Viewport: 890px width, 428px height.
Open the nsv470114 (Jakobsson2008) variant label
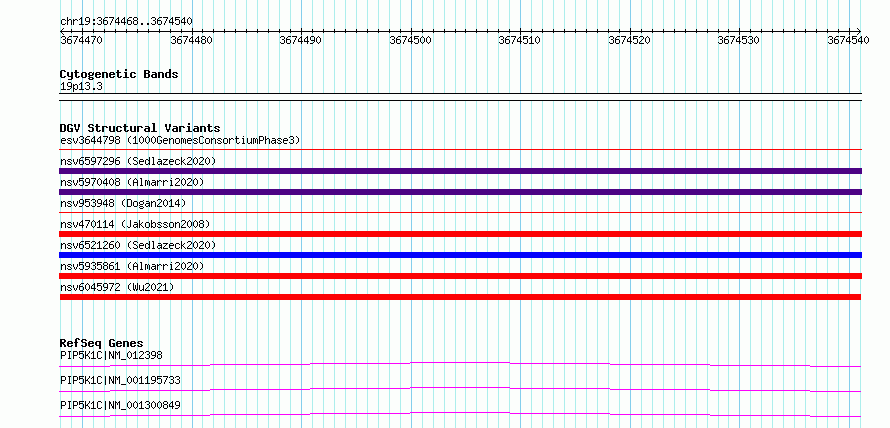tap(135, 224)
